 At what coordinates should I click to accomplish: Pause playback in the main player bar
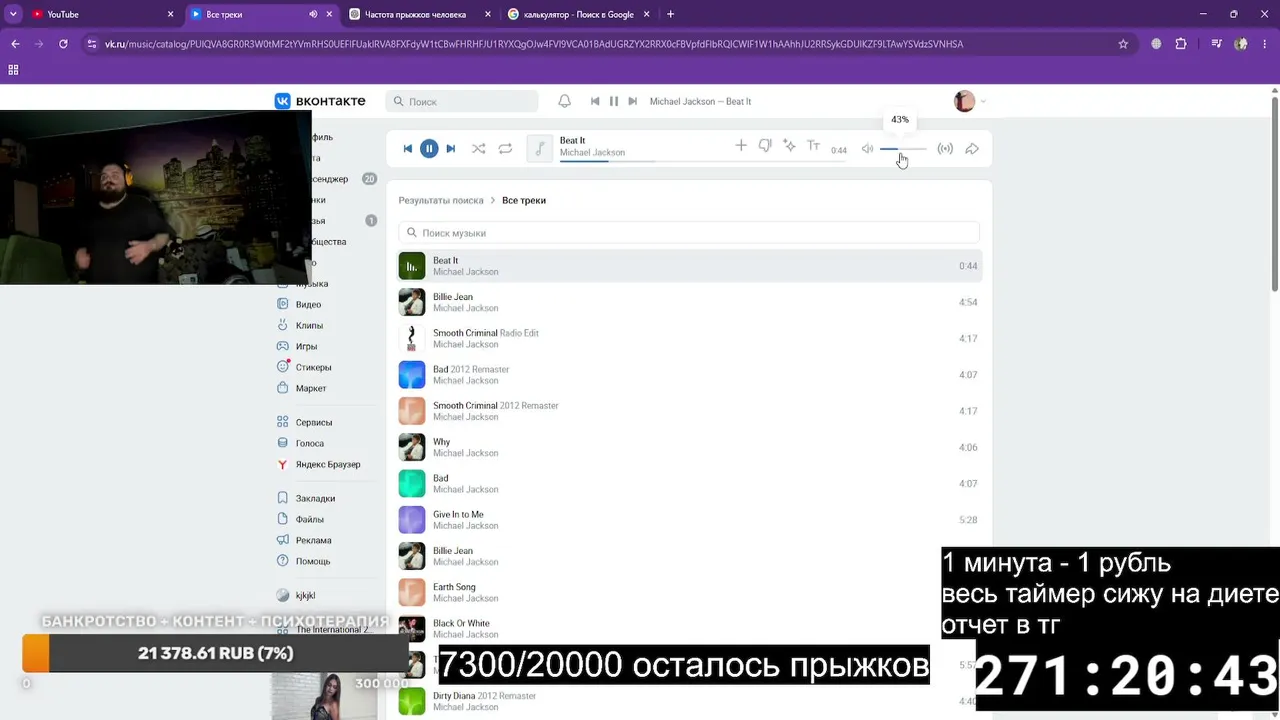point(429,149)
